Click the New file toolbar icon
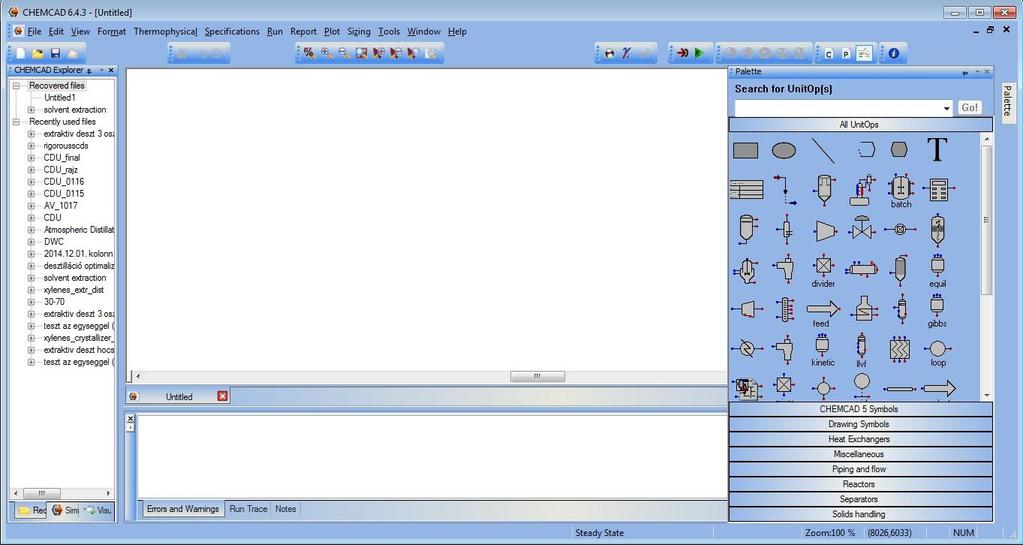1023x545 pixels. coord(22,54)
